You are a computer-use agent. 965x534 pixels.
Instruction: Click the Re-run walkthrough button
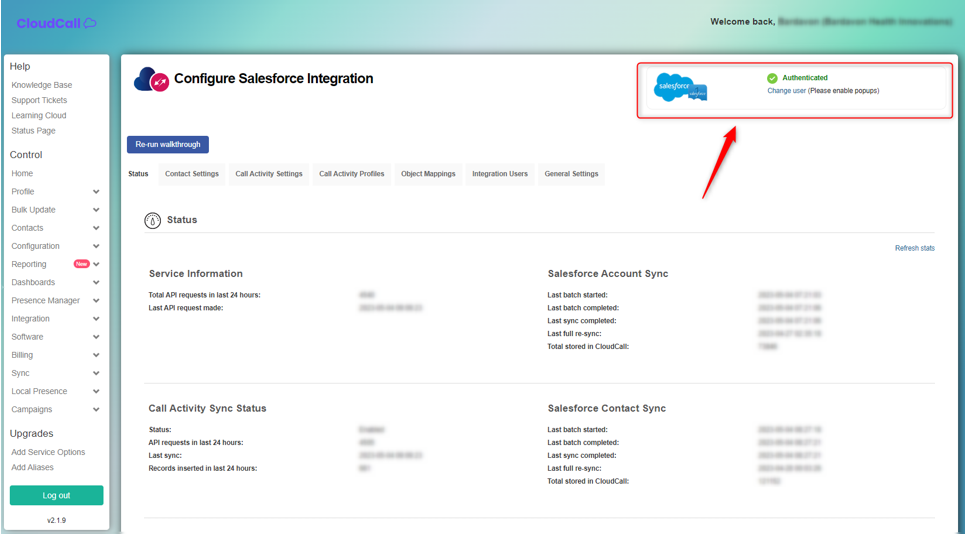click(168, 145)
